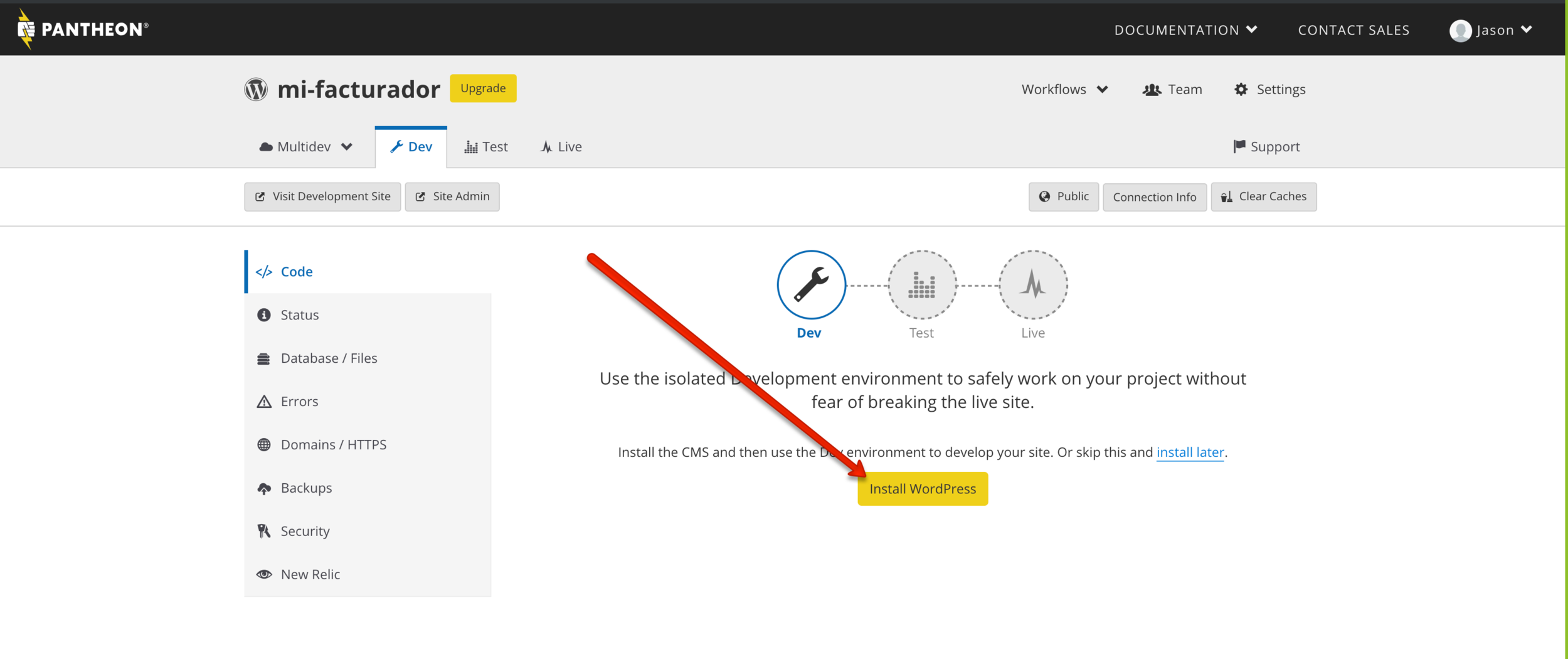Click the mi-facturador site title

[359, 89]
